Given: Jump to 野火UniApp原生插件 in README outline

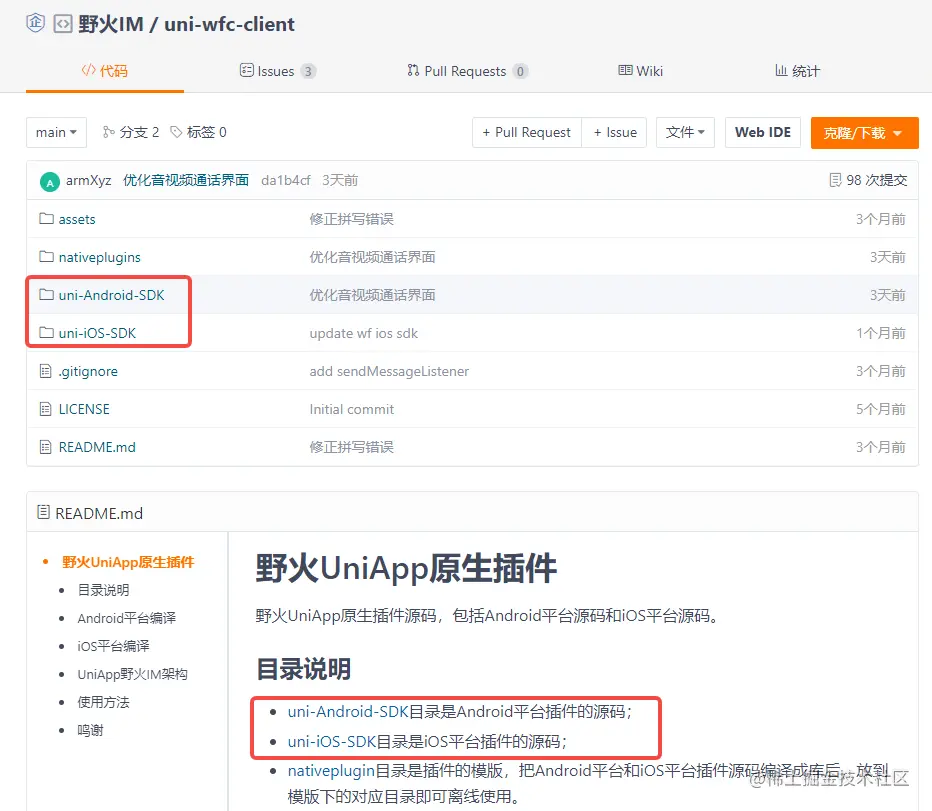Looking at the screenshot, I should click(128, 562).
